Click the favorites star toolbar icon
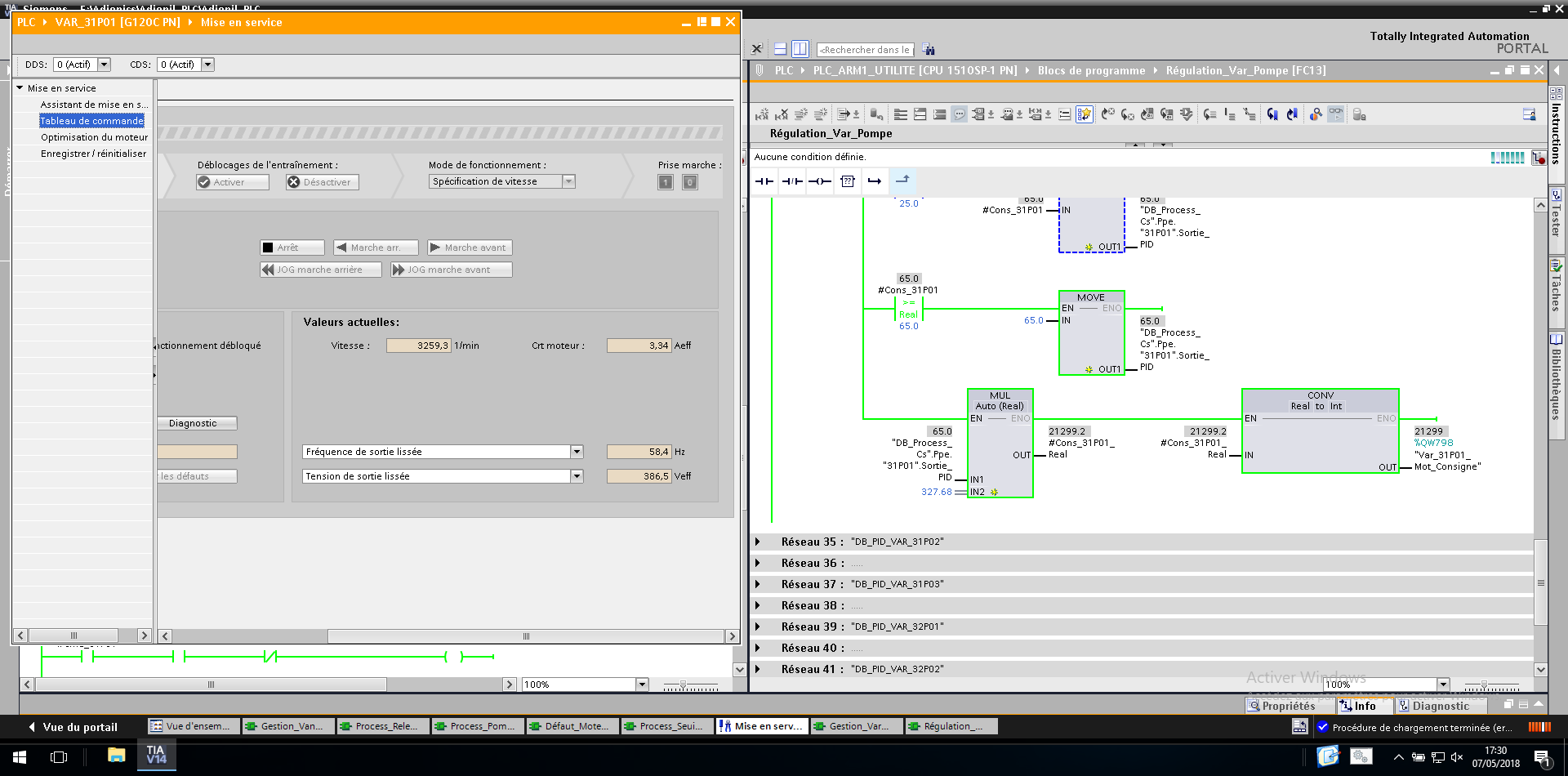The width and height of the screenshot is (1568, 776). pos(1084,114)
